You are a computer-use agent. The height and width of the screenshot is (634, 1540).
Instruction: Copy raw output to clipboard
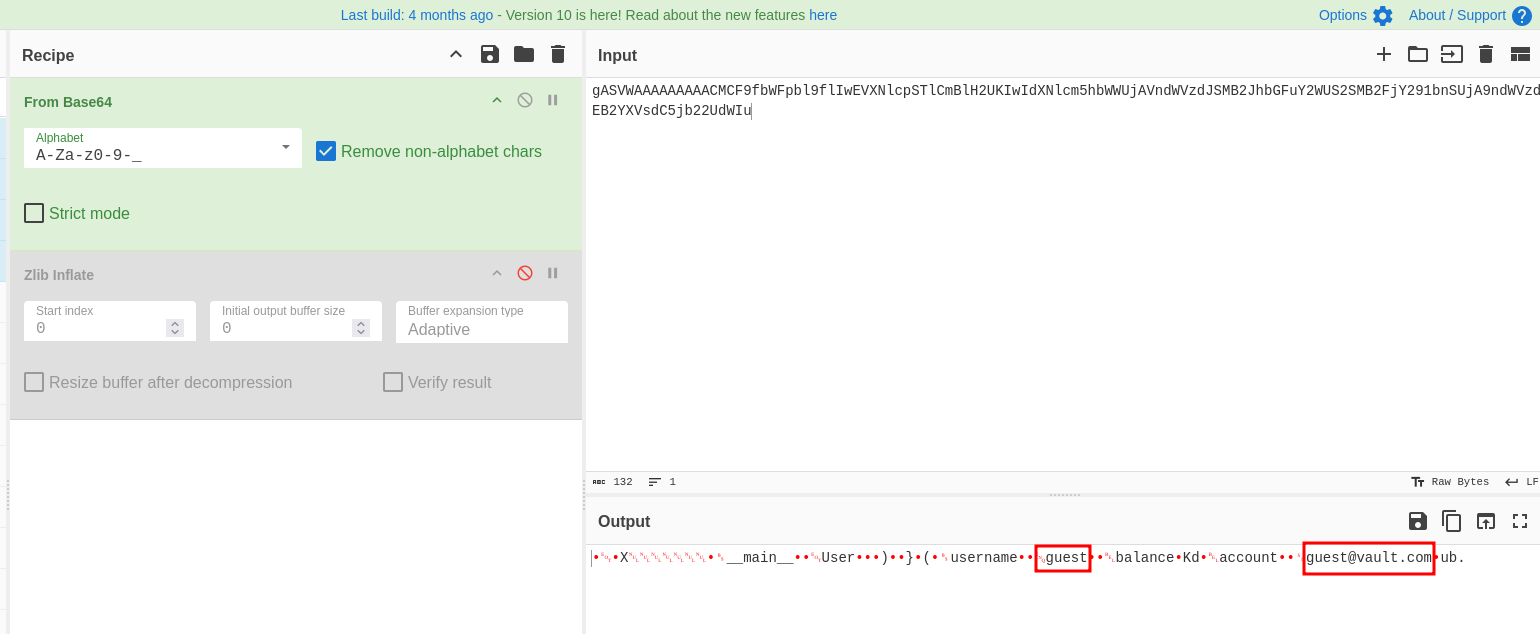pyautogui.click(x=1451, y=521)
